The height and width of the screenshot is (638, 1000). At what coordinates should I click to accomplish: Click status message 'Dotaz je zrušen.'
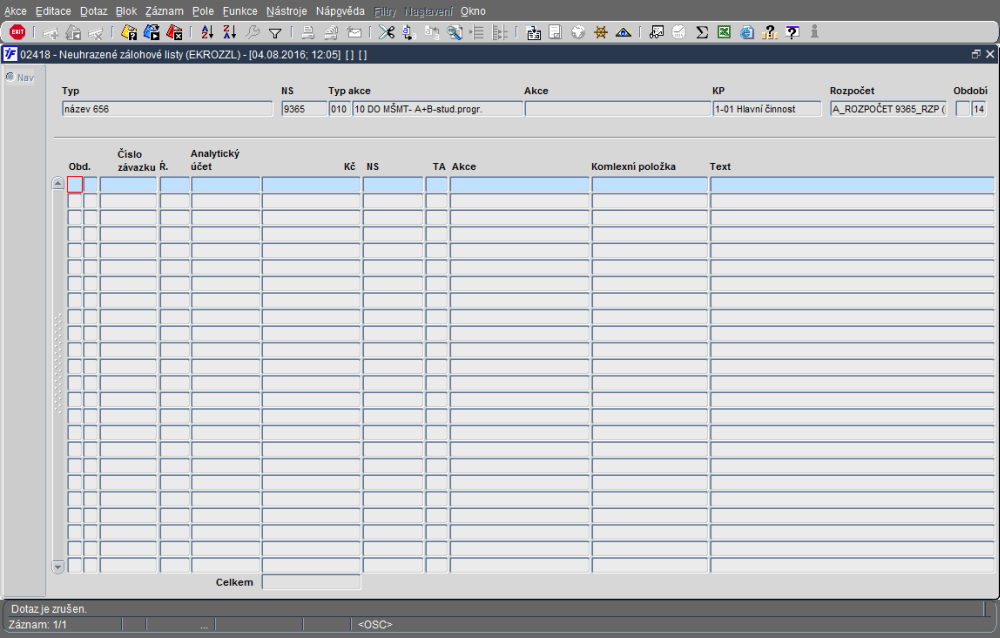tap(49, 609)
